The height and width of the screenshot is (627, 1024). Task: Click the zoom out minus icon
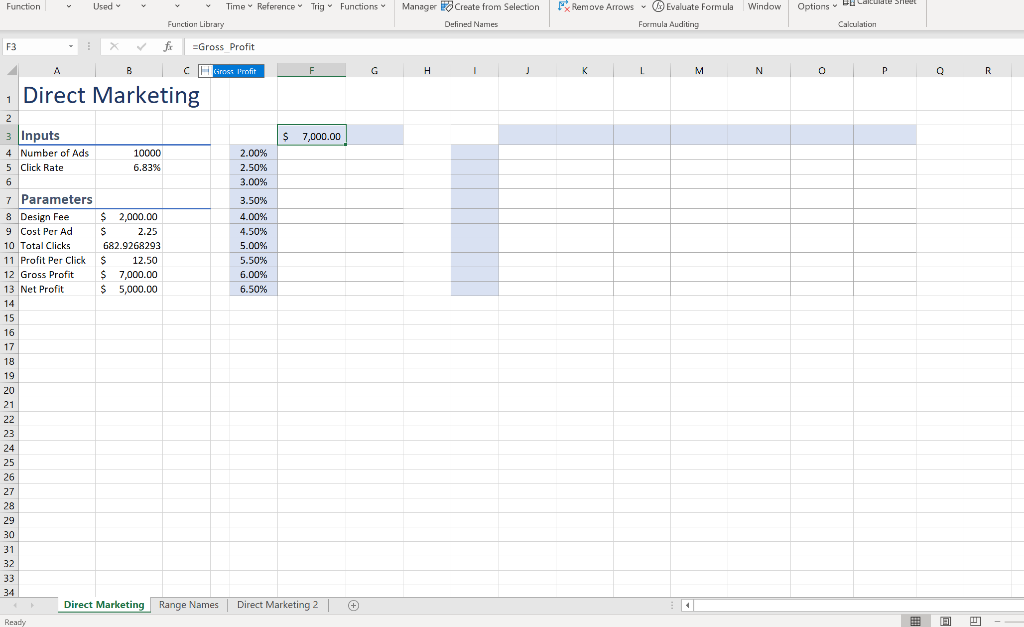click(x=997, y=620)
